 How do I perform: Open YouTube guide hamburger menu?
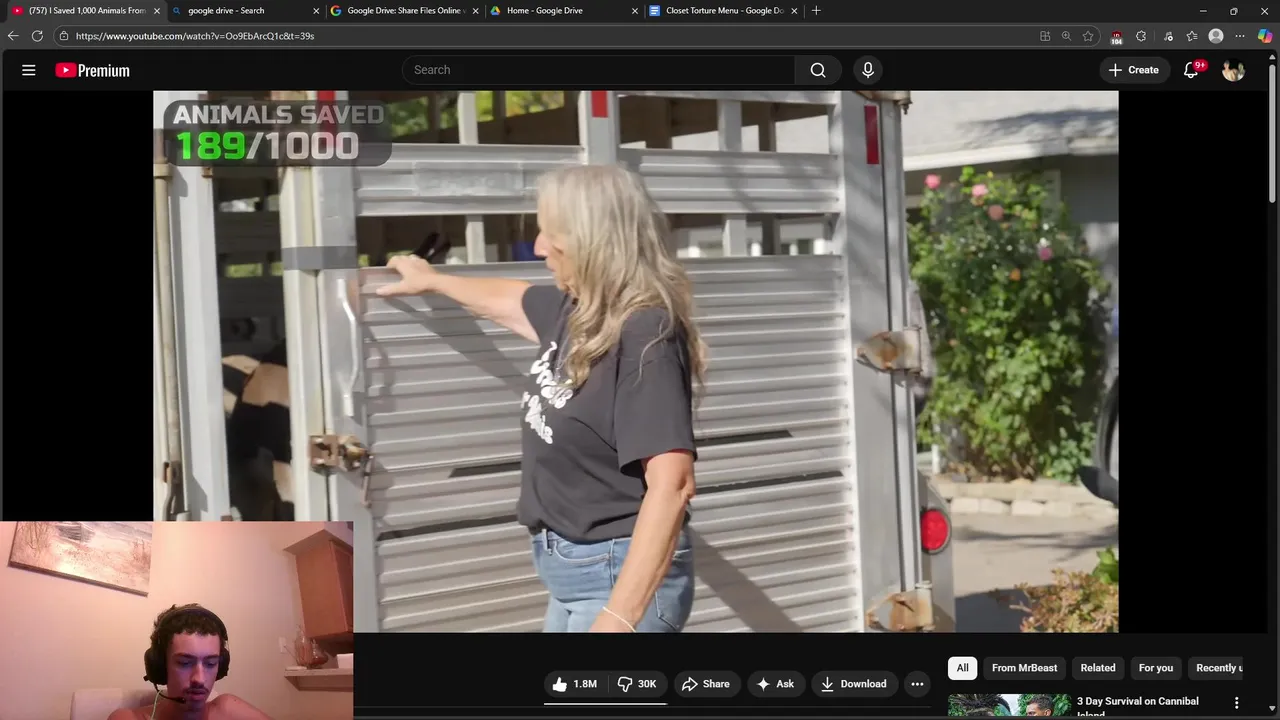28,70
